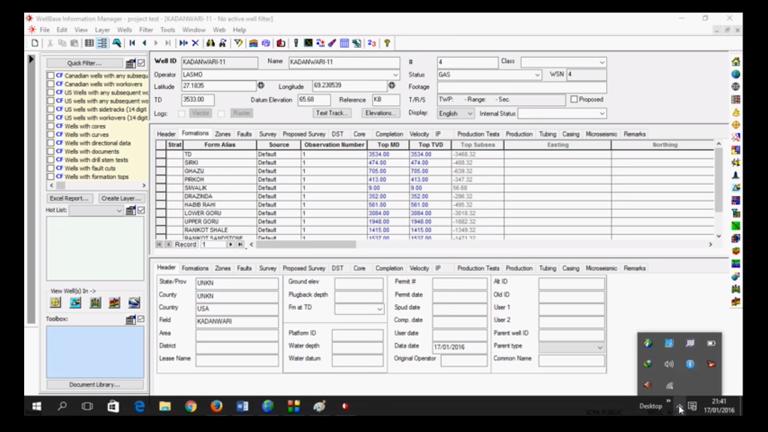This screenshot has height=432, width=768.
Task: Click the home icon in right sidebar
Action: coord(736,62)
